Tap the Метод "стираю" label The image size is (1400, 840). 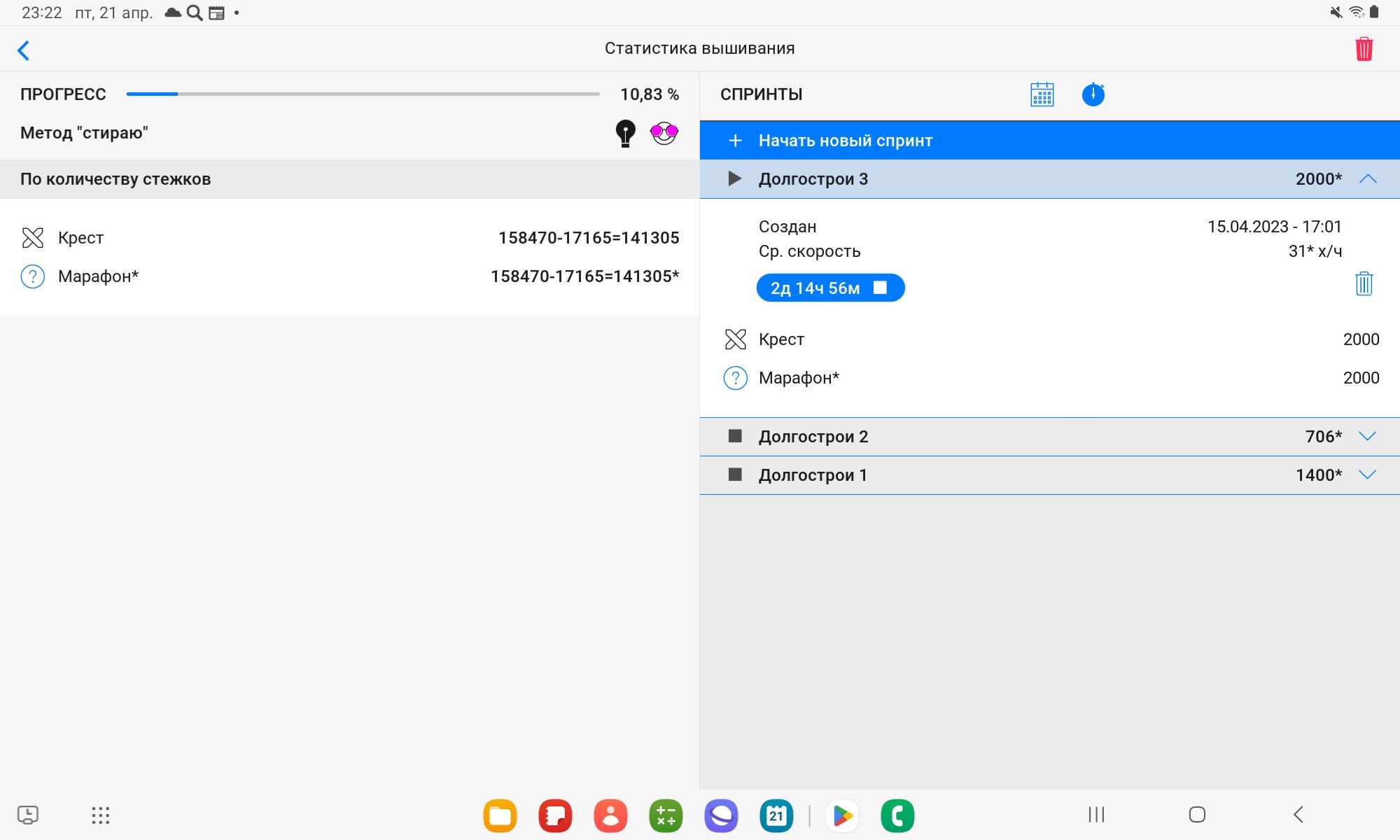(84, 133)
